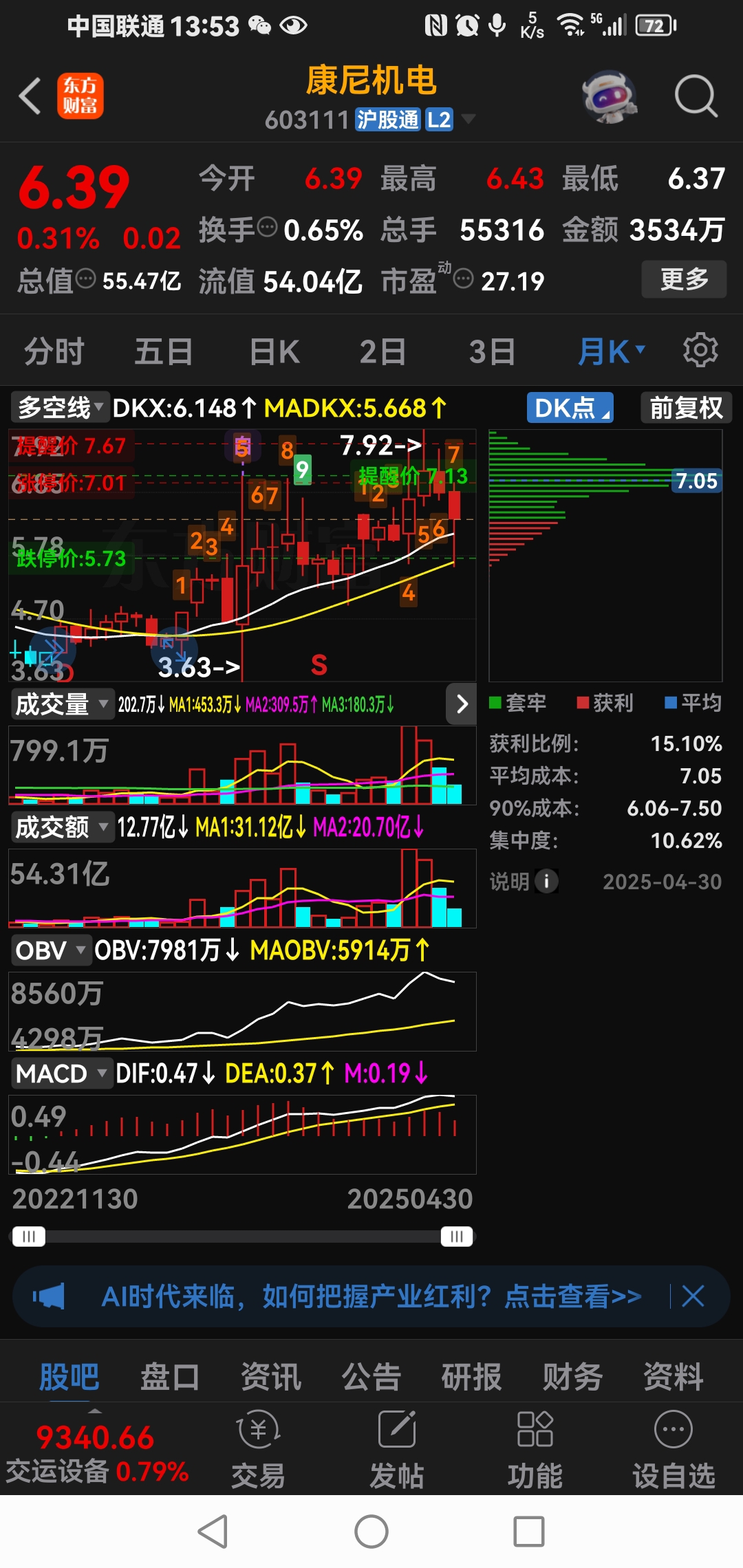Open AI时代来临 banner link
This screenshot has height=1568, width=743.
[x=371, y=1296]
